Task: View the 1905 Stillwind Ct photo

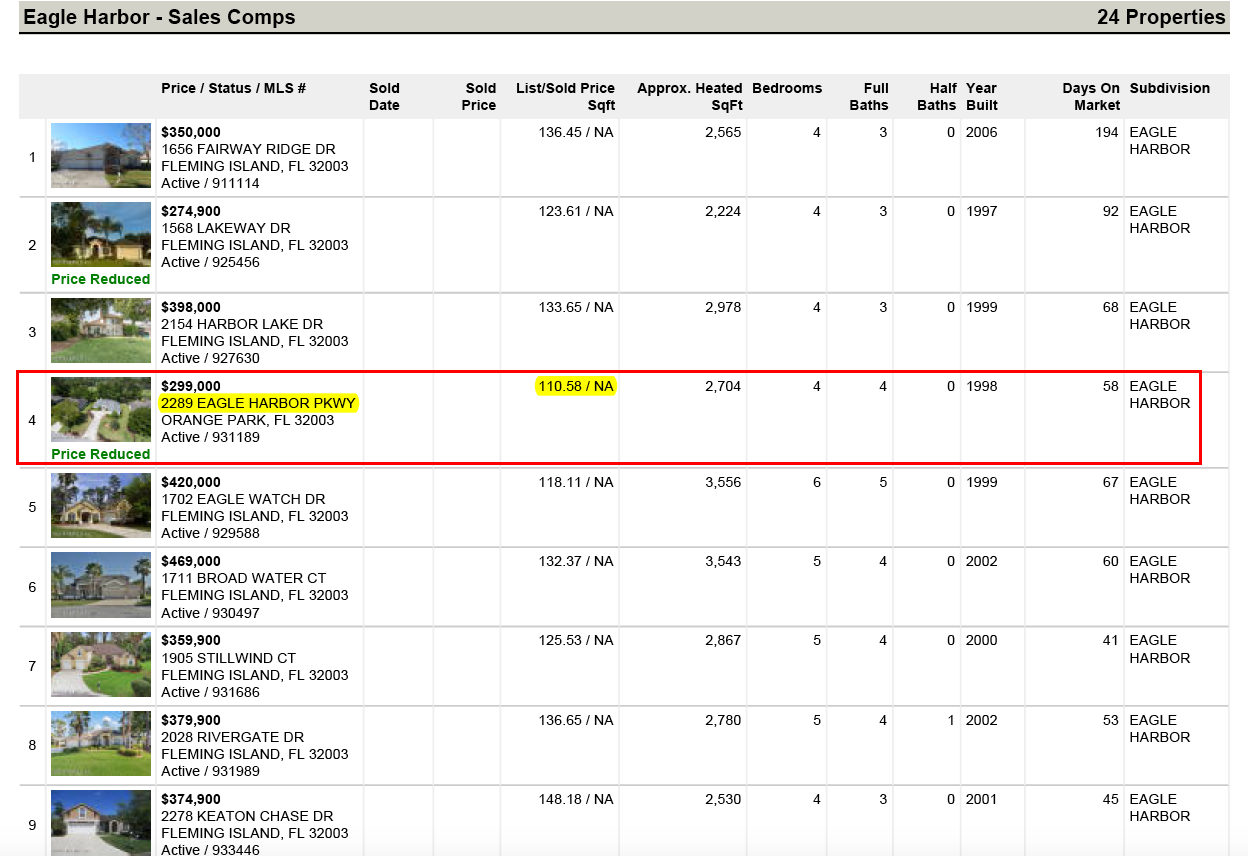Action: (x=101, y=664)
